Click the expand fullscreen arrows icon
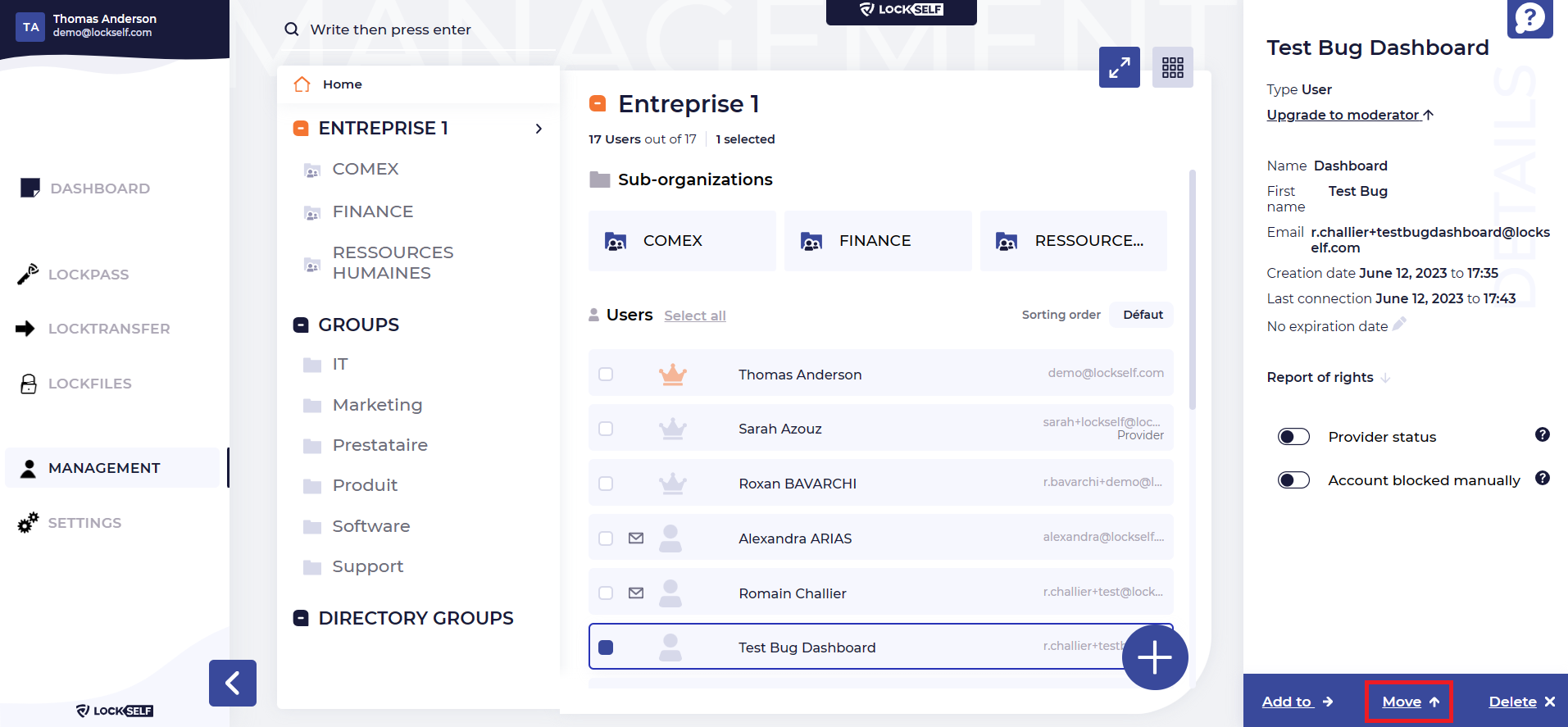 (x=1119, y=67)
